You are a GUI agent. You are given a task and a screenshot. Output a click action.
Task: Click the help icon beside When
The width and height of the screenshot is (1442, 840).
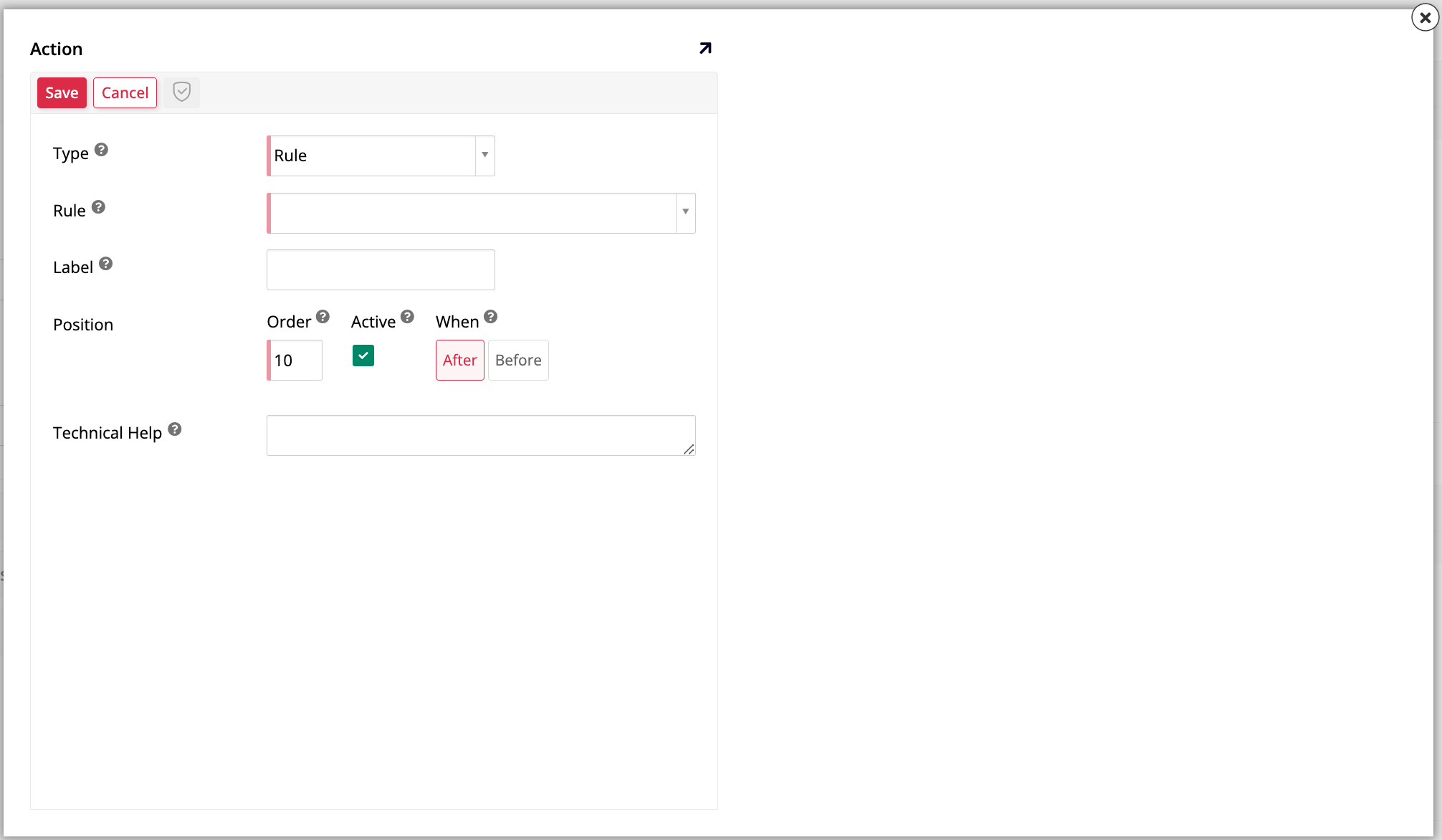tap(491, 315)
